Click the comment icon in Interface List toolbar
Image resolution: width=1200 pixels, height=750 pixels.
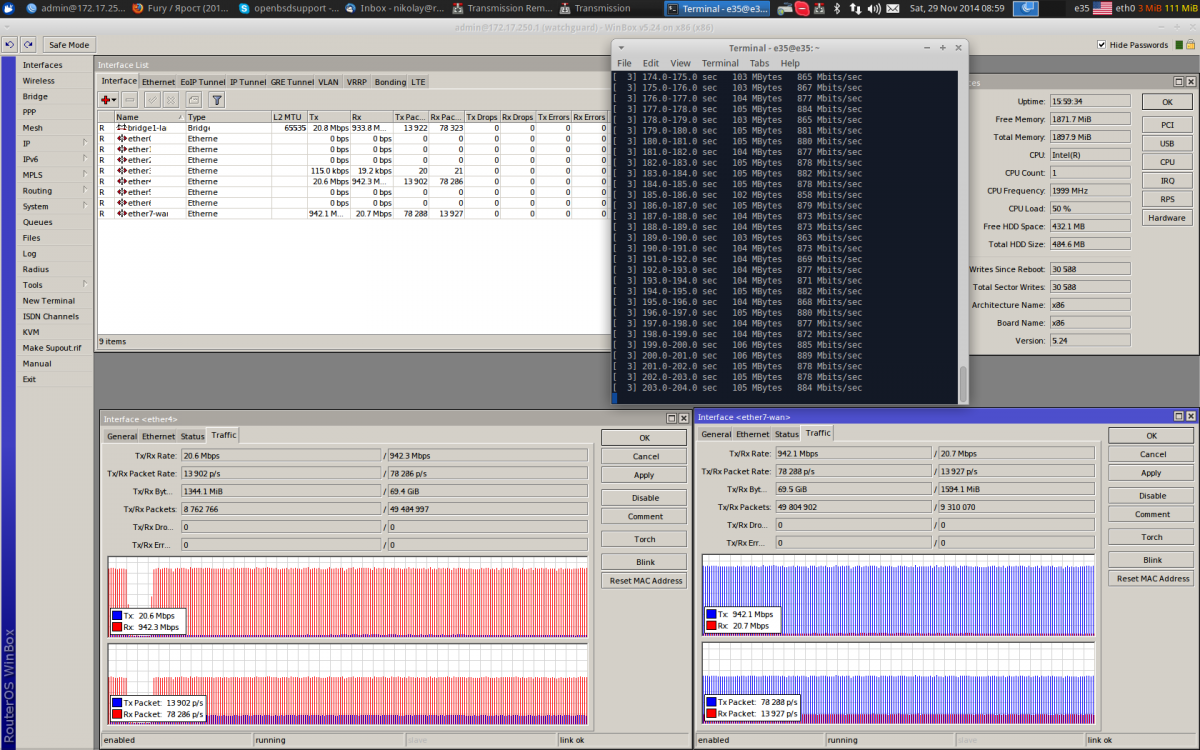[x=193, y=99]
